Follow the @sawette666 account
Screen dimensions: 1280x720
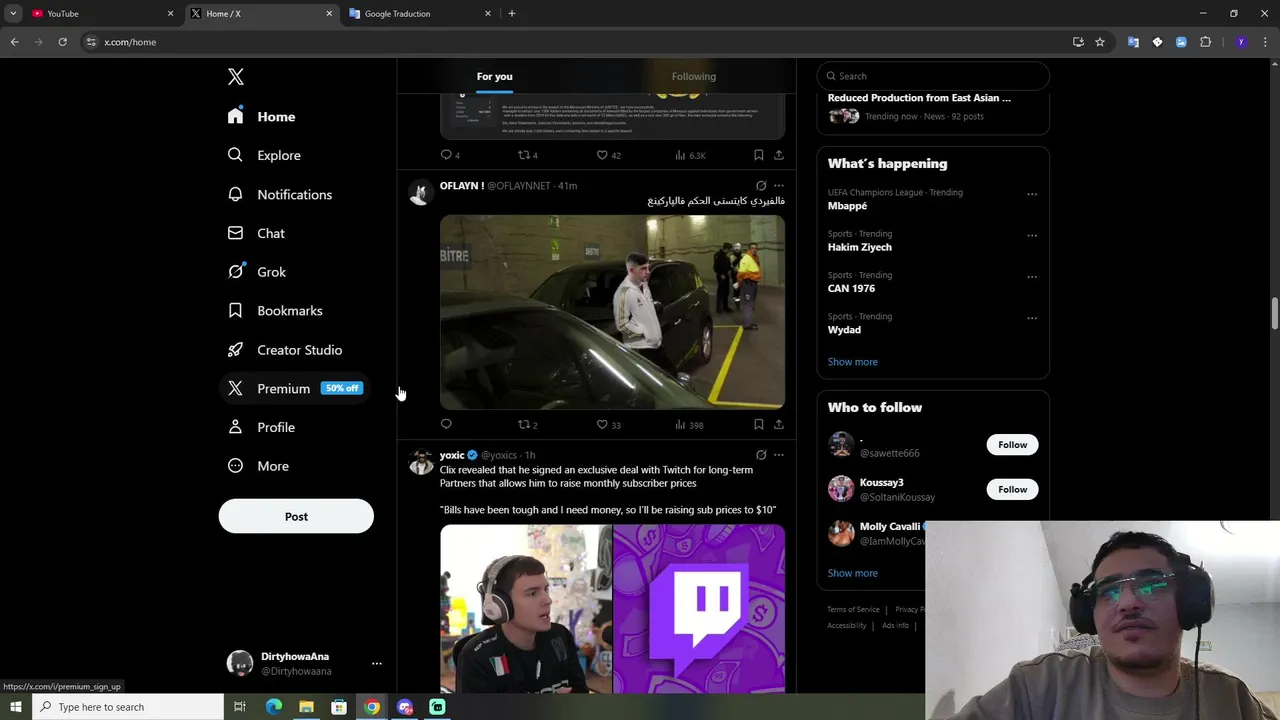tap(1012, 445)
